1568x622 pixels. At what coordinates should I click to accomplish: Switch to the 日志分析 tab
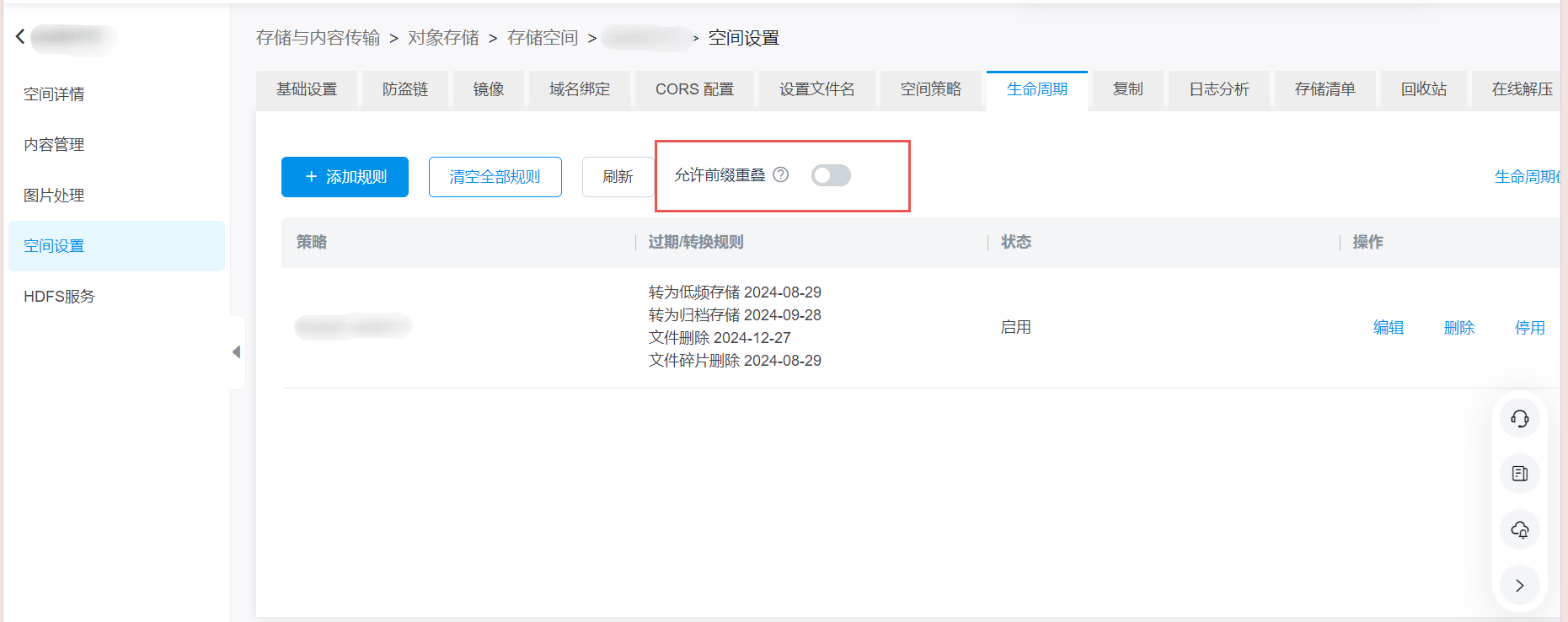point(1219,89)
